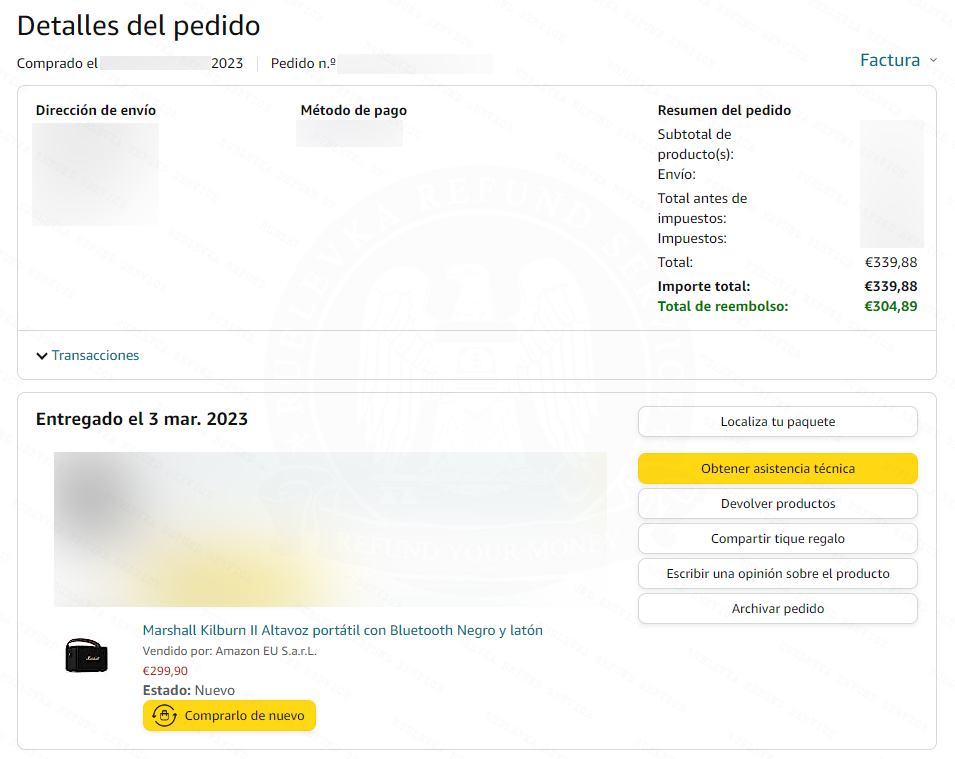The image size is (955, 759).
Task: Click the 'Comprado el' date text
Action: (130, 63)
